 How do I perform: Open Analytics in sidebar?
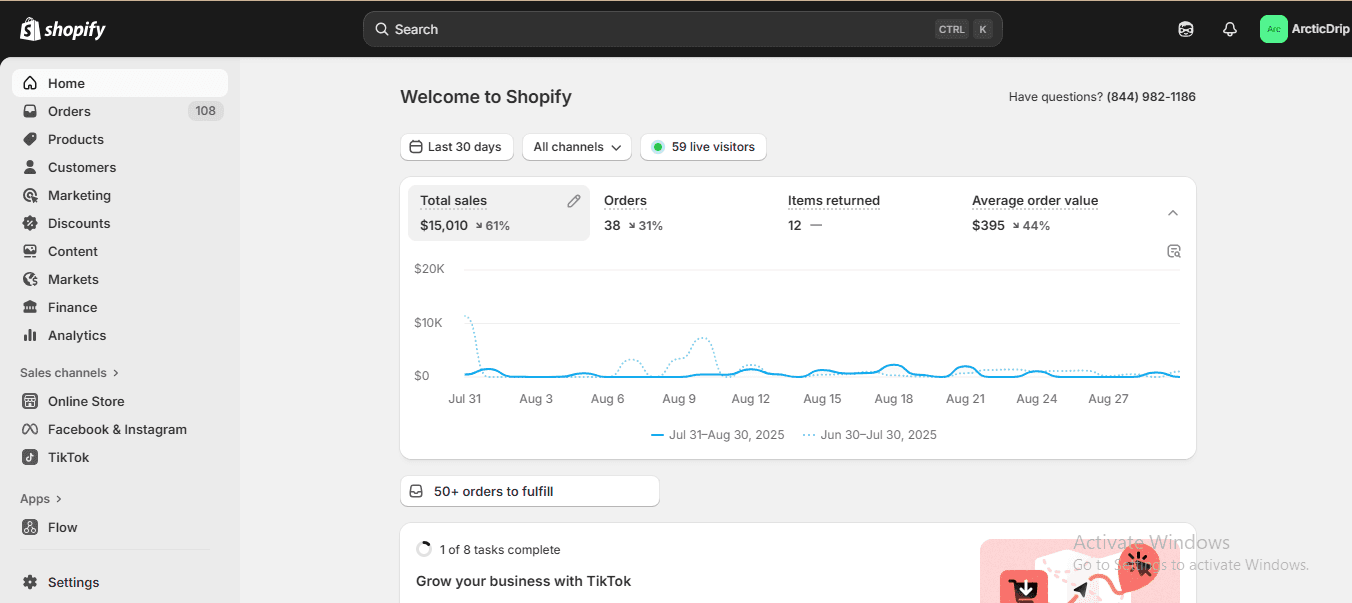coord(120,335)
